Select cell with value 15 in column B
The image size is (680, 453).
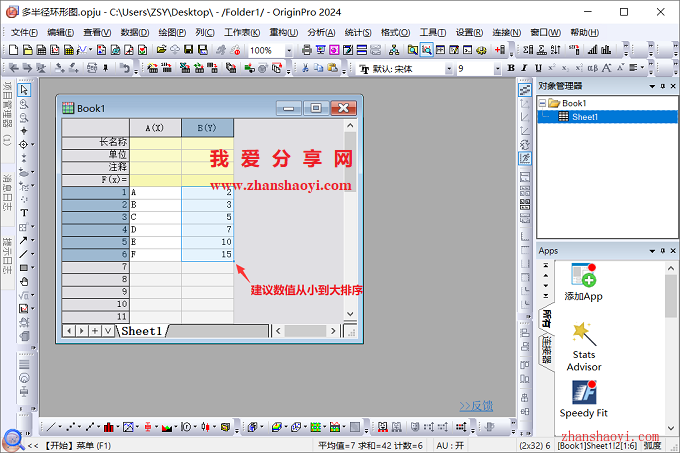(x=207, y=254)
